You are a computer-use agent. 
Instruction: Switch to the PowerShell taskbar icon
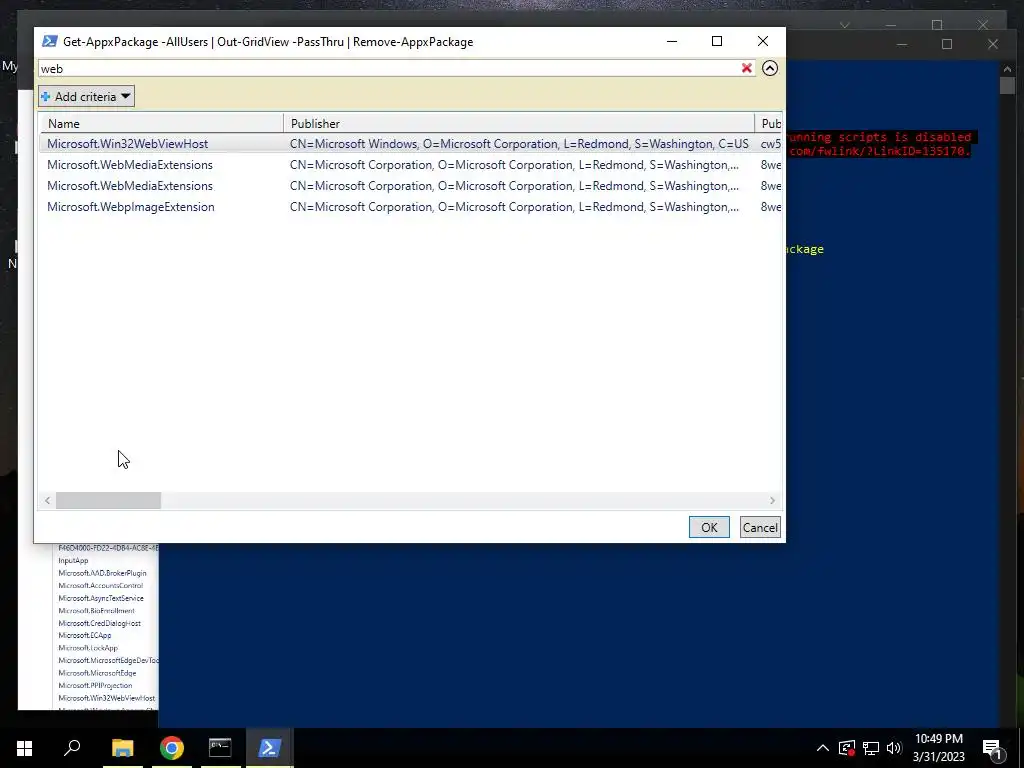click(x=269, y=748)
